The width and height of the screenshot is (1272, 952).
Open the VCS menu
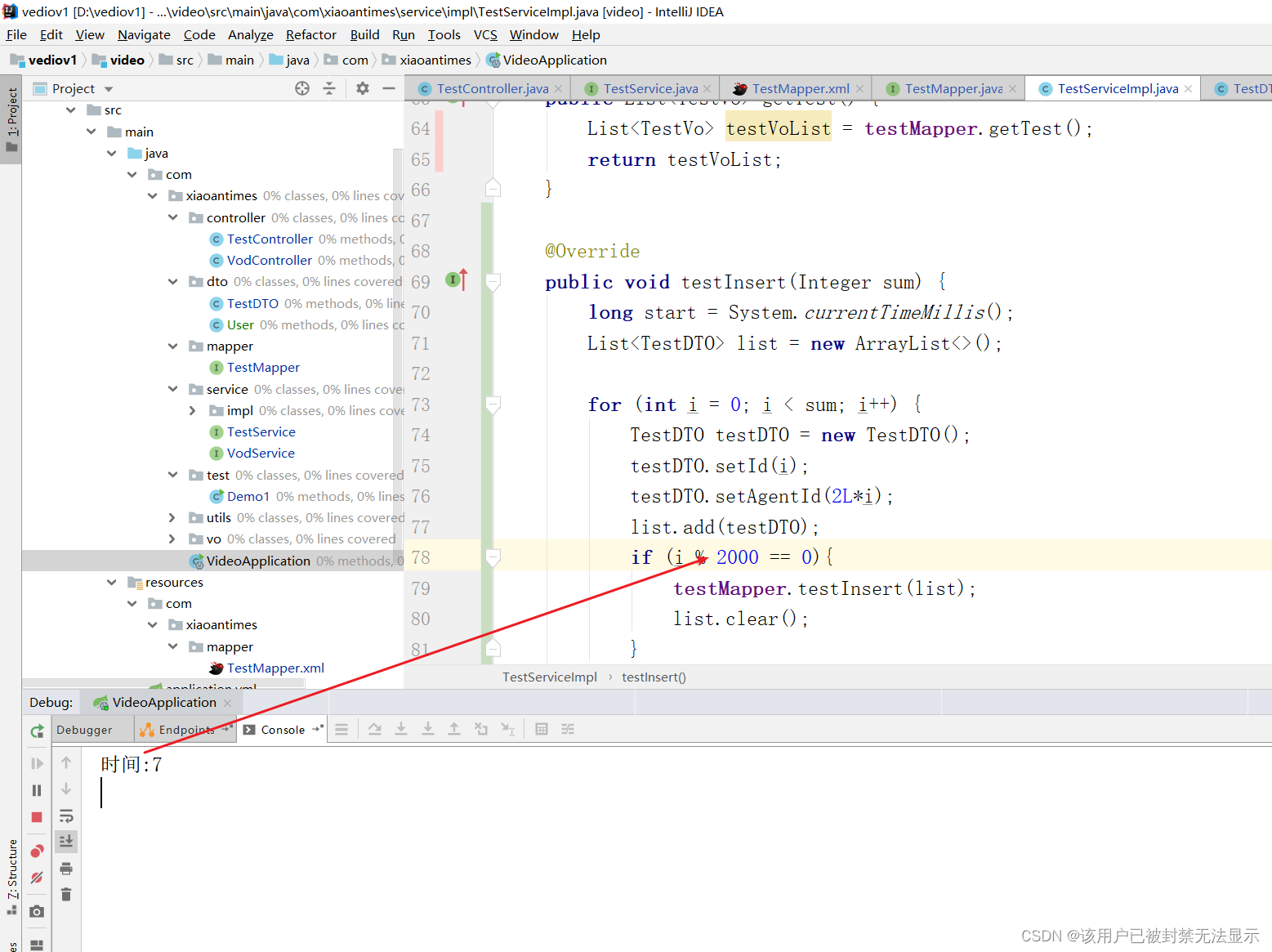(485, 35)
